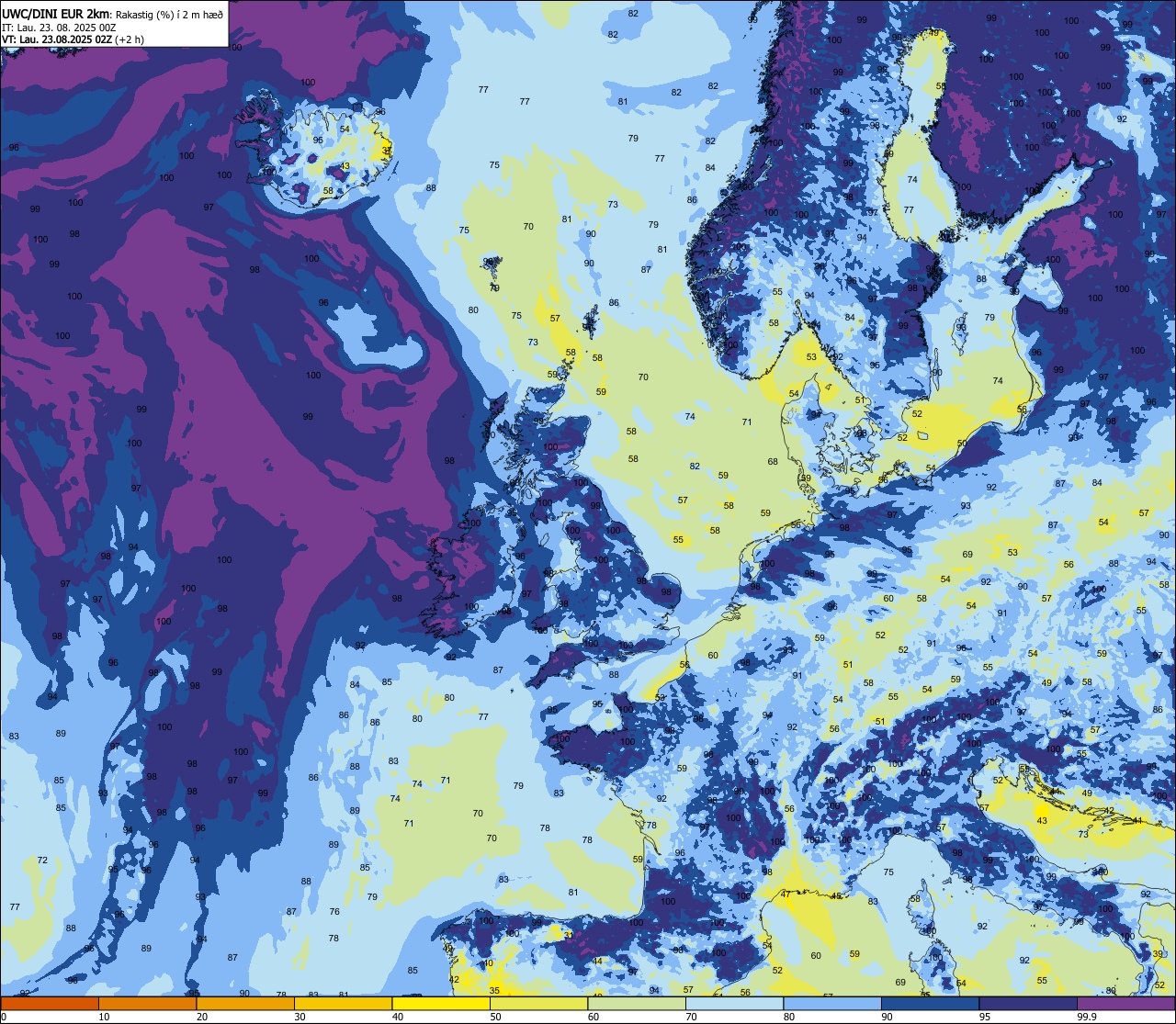This screenshot has width=1176, height=1024.
Task: Click the legend tick label 95
Action: tap(985, 1017)
